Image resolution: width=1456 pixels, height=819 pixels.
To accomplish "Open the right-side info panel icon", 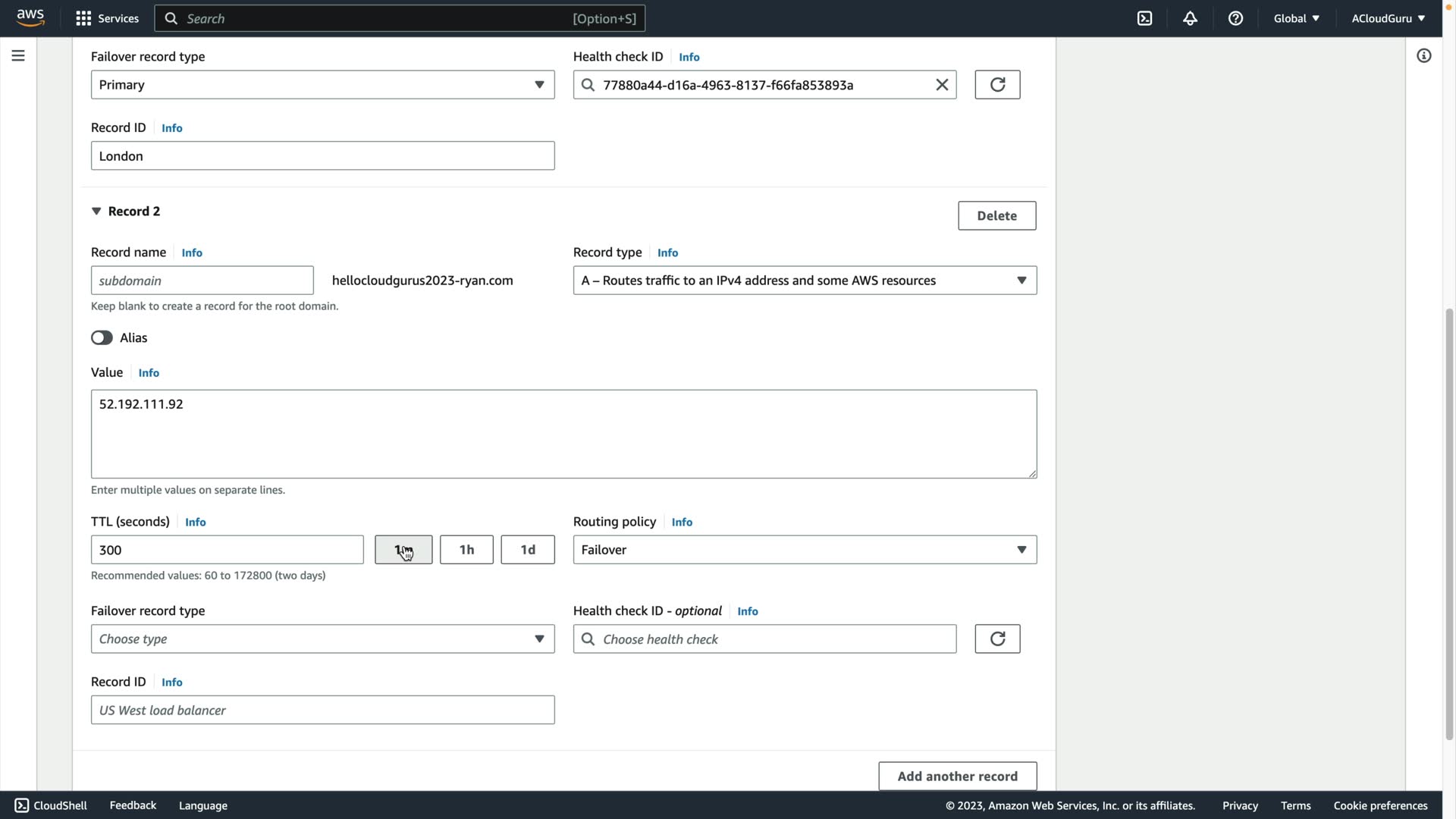I will (1423, 55).
